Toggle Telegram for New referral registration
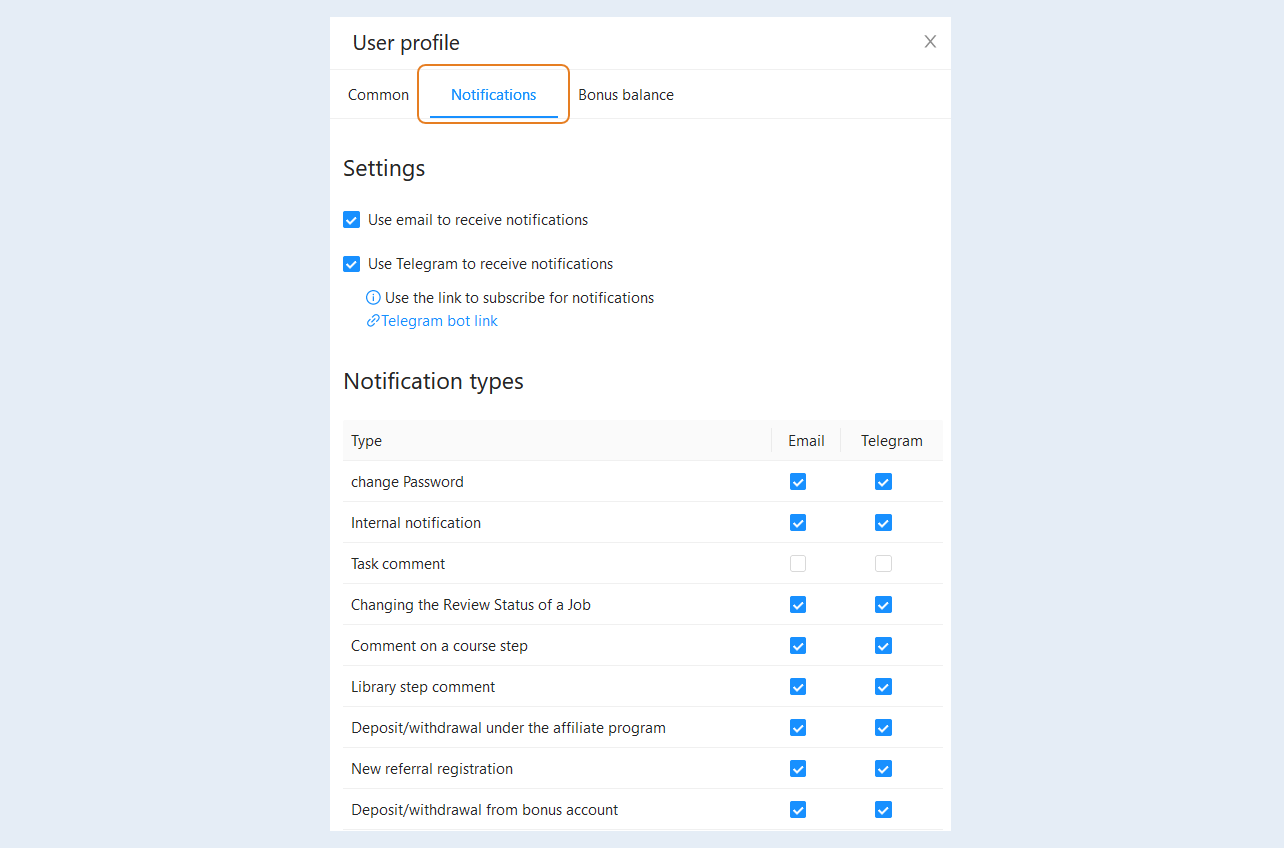 pyautogui.click(x=883, y=769)
